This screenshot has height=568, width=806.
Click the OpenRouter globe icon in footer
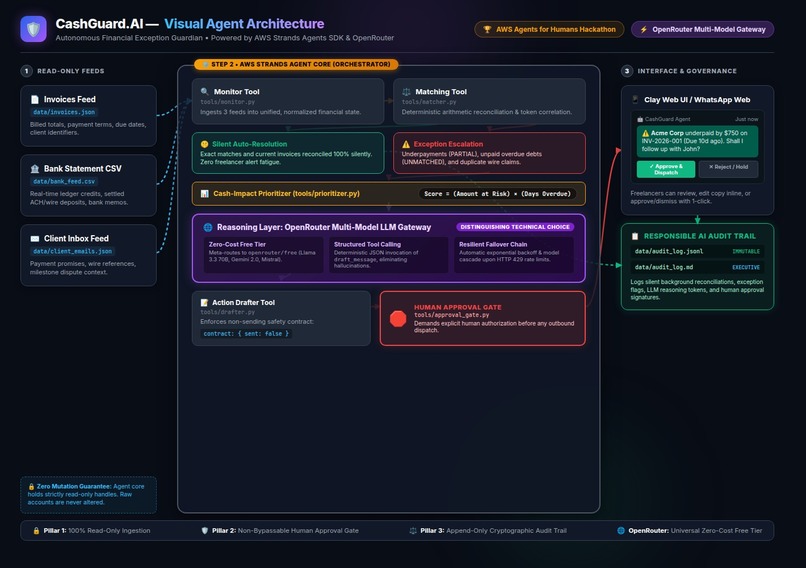click(621, 530)
